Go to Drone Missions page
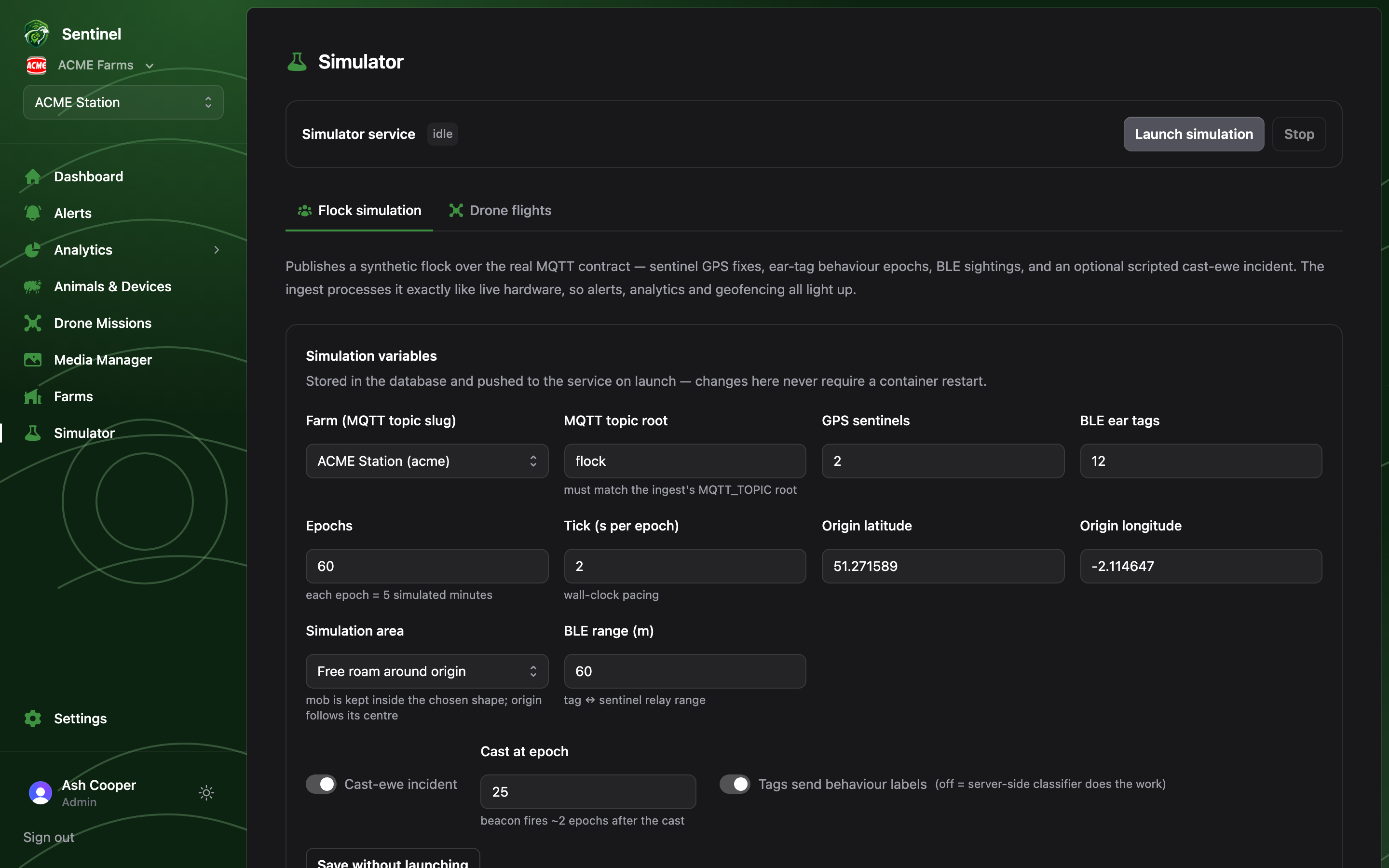Viewport: 1389px width, 868px height. tap(103, 323)
